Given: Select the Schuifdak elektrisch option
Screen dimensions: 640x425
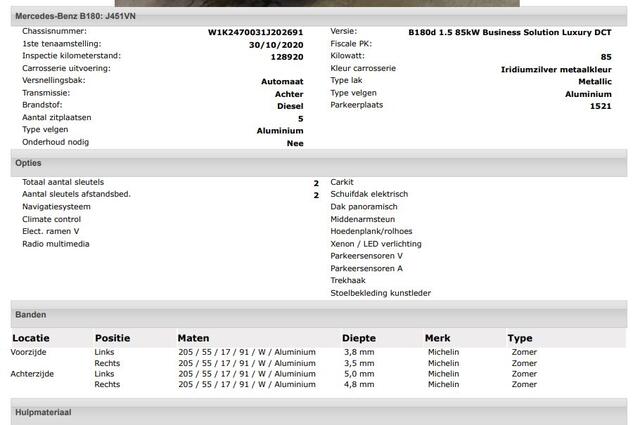Looking at the screenshot, I should (369, 194).
